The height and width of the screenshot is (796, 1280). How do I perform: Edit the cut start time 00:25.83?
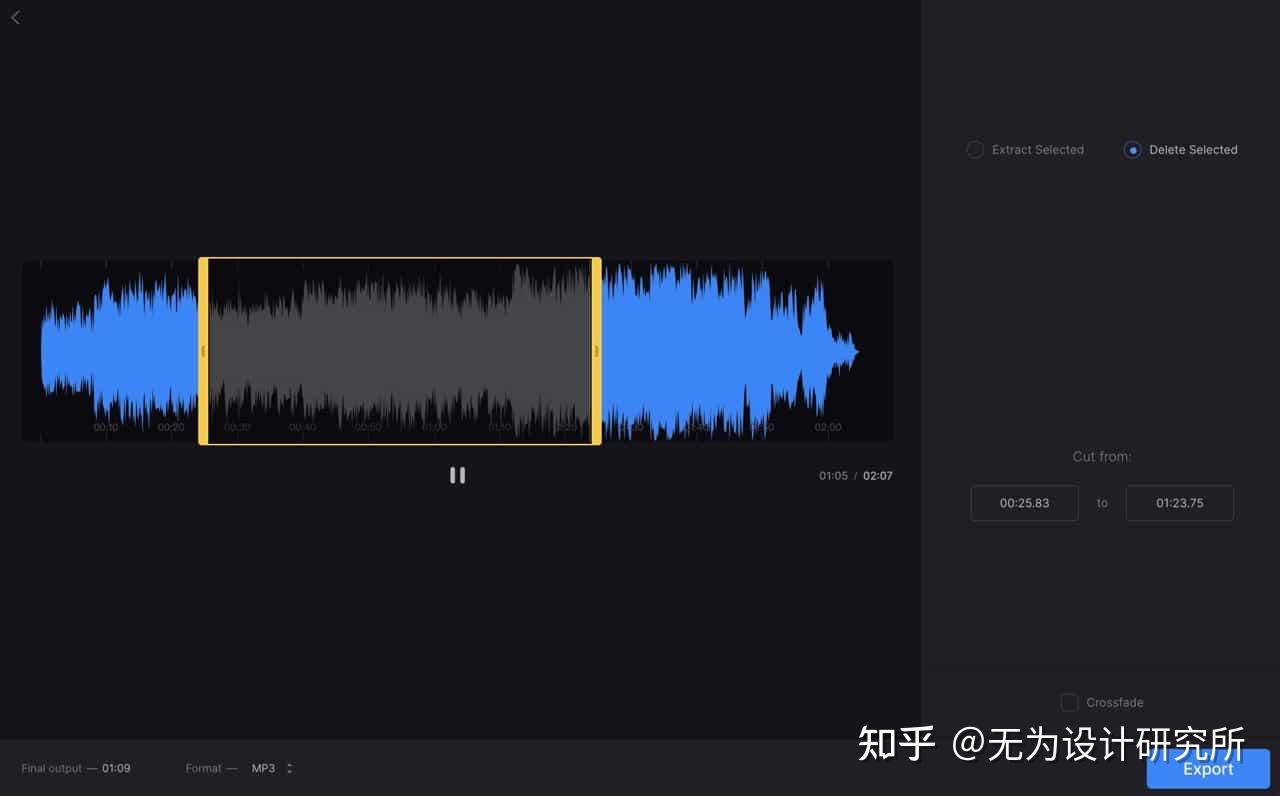tap(1024, 503)
